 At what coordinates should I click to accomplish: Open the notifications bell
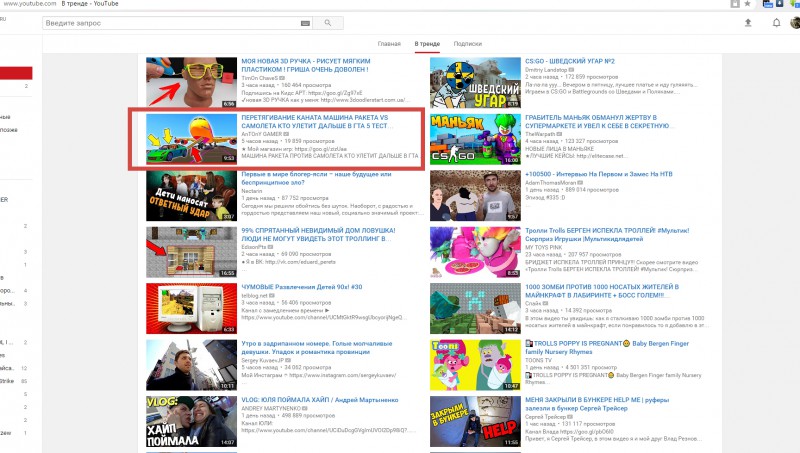(x=776, y=22)
